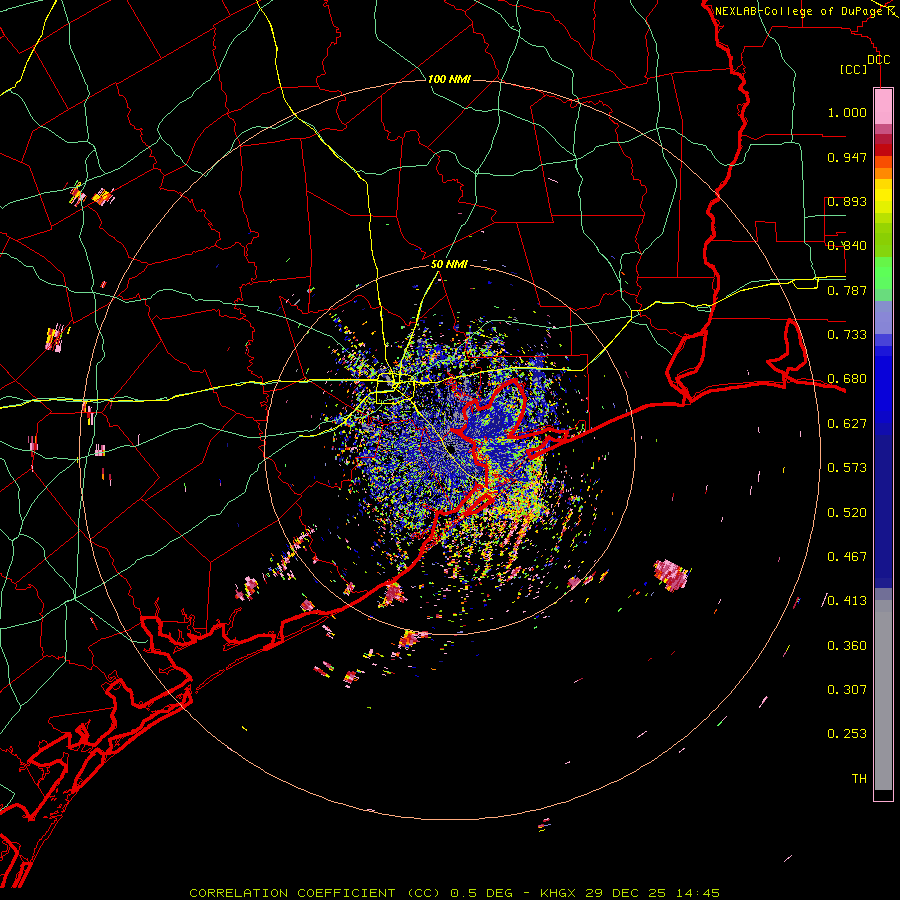Click the 50 NMI range ring label
The width and height of the screenshot is (900, 900).
click(x=449, y=265)
